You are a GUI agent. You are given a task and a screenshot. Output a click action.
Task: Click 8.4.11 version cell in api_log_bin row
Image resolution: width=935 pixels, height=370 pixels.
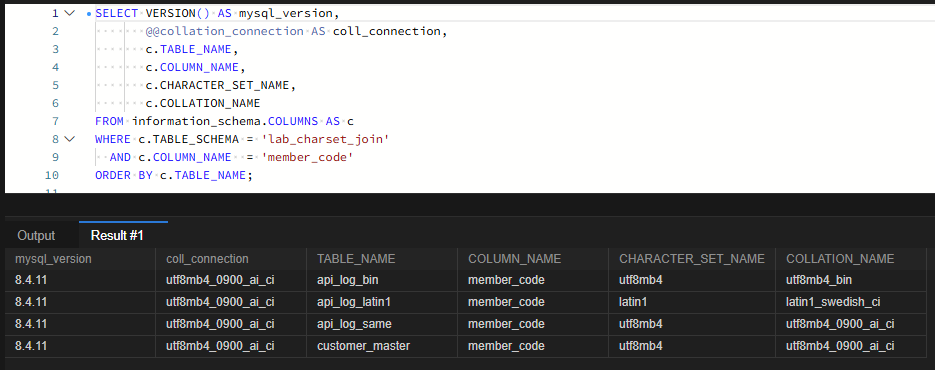(80, 280)
